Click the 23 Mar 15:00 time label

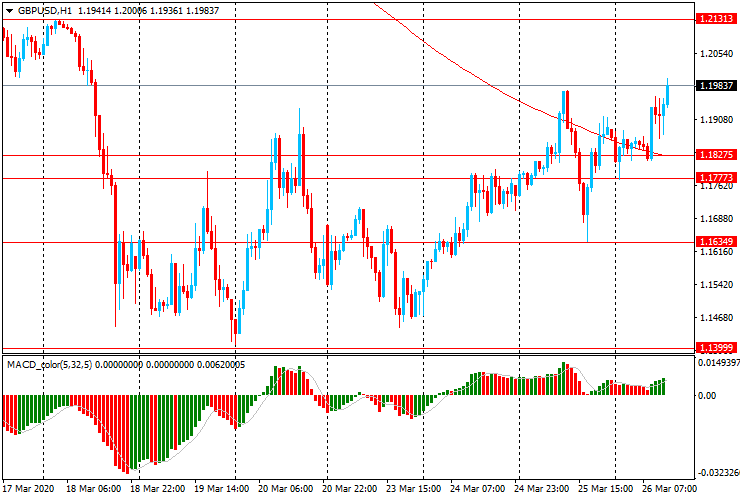414,488
